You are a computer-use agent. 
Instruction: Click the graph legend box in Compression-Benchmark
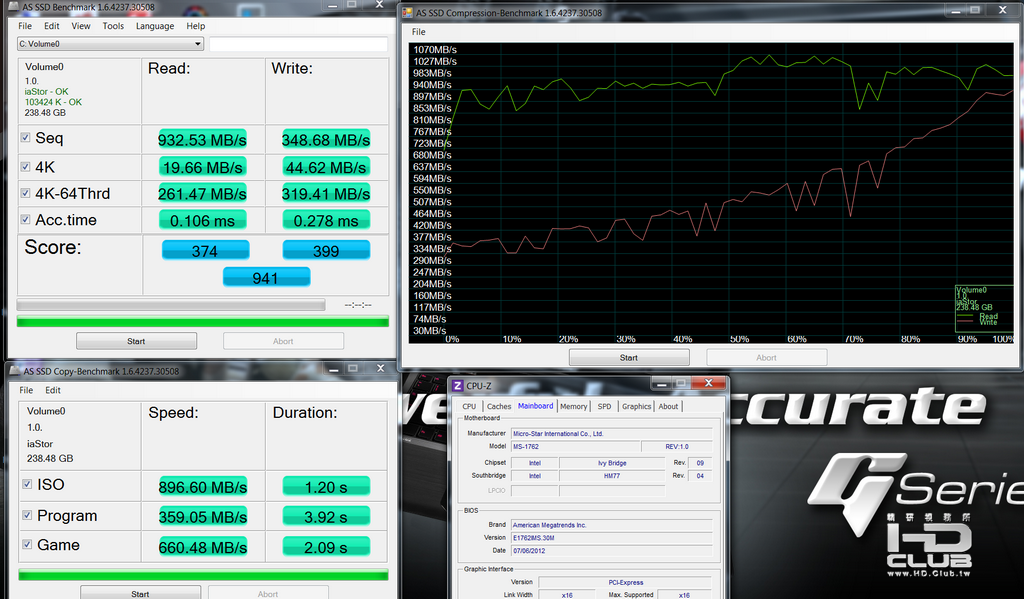(984, 308)
